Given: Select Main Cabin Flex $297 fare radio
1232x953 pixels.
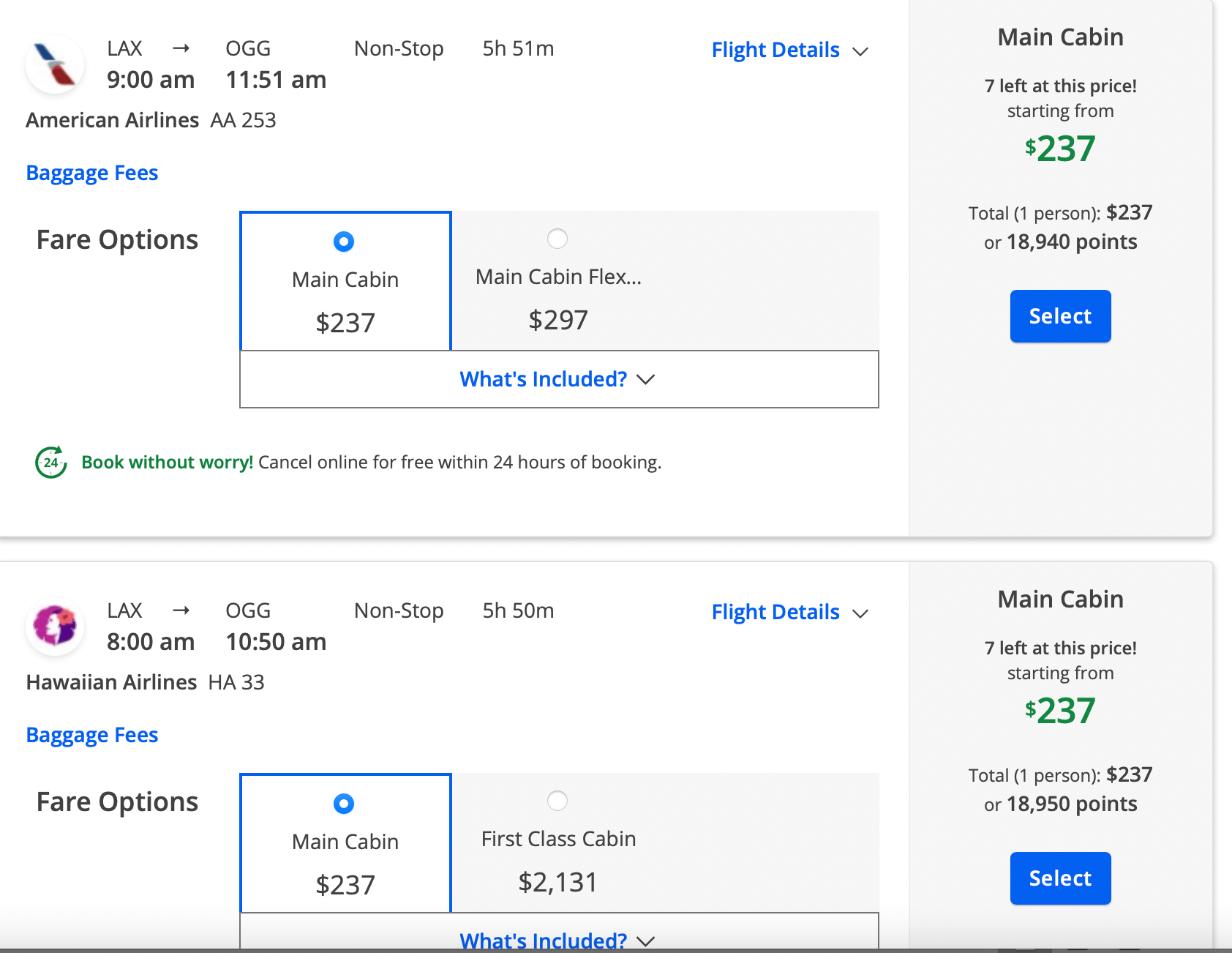Looking at the screenshot, I should pos(557,239).
